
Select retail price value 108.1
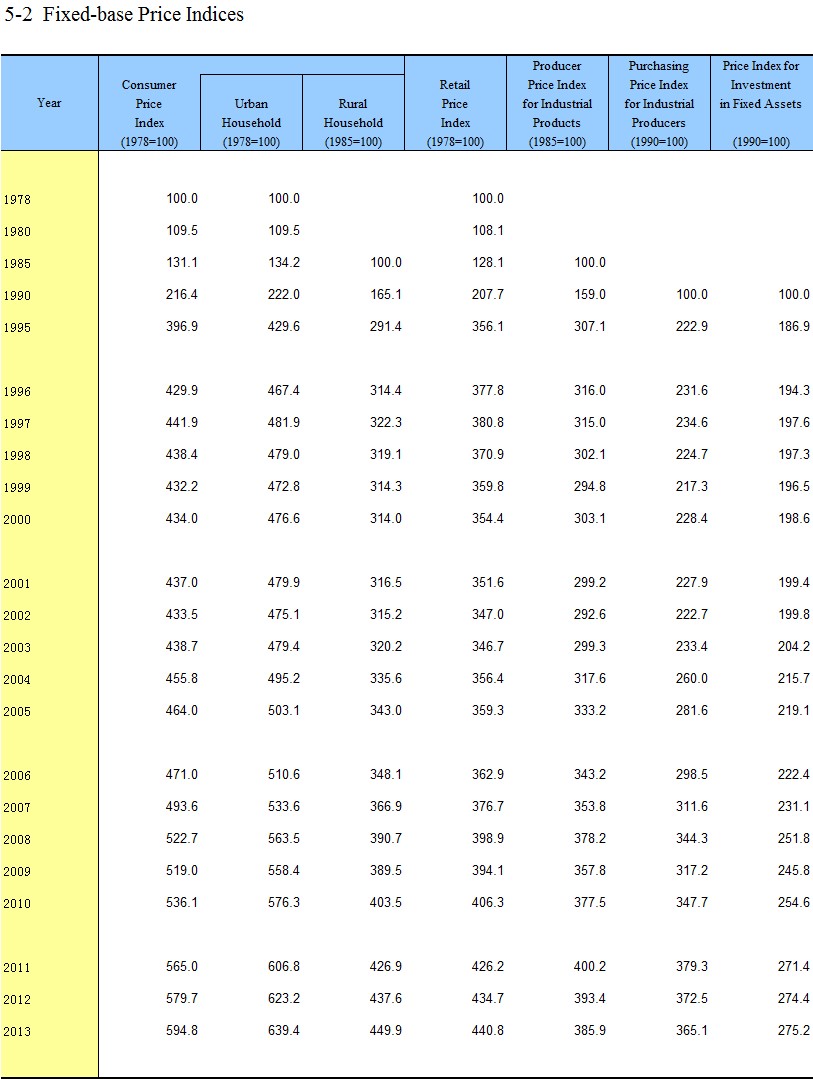[487, 230]
